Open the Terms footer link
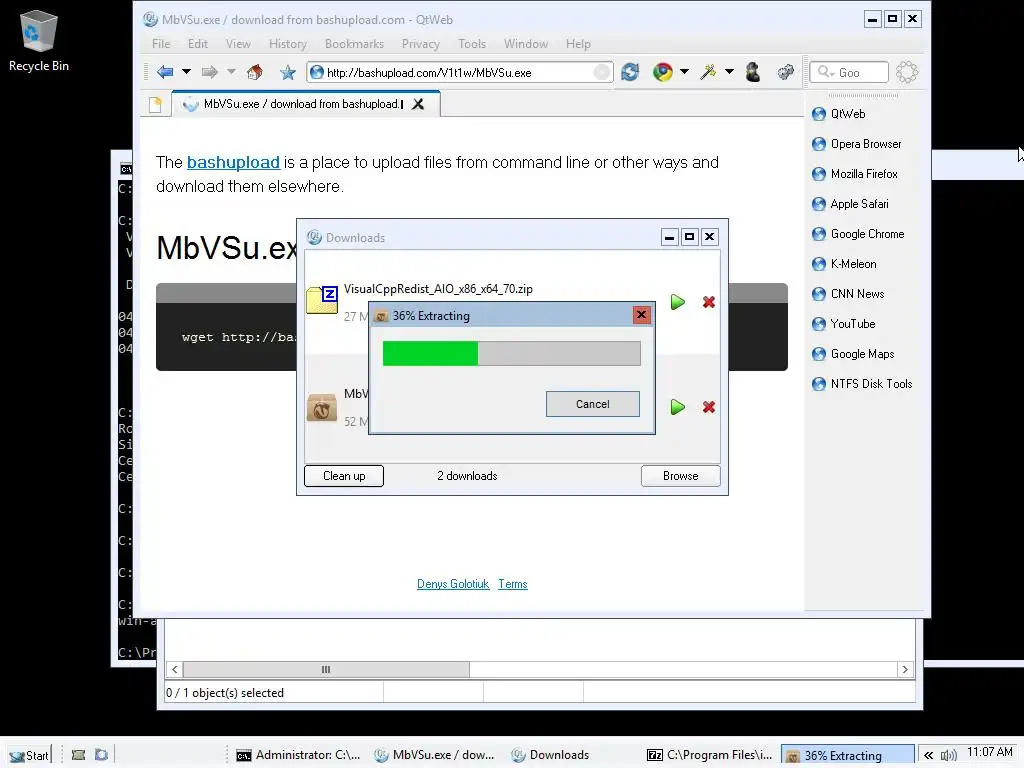 (513, 584)
